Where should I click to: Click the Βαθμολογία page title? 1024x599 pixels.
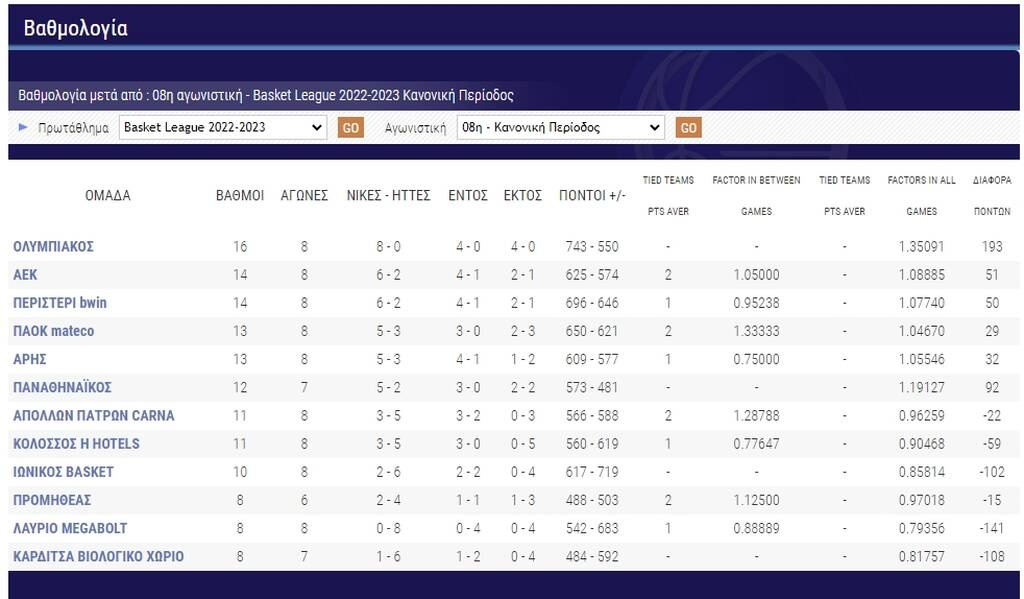point(73,28)
